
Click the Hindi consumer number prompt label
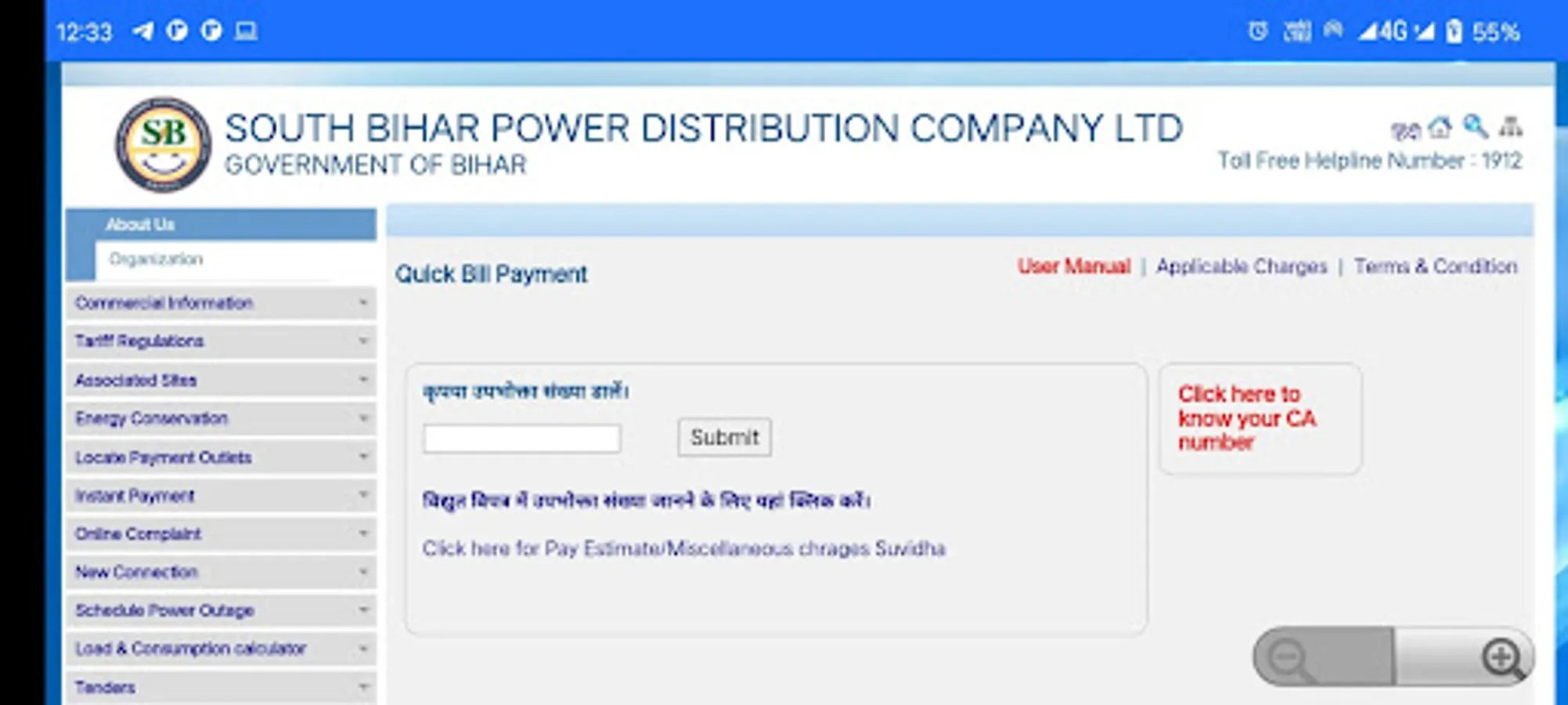(x=525, y=391)
